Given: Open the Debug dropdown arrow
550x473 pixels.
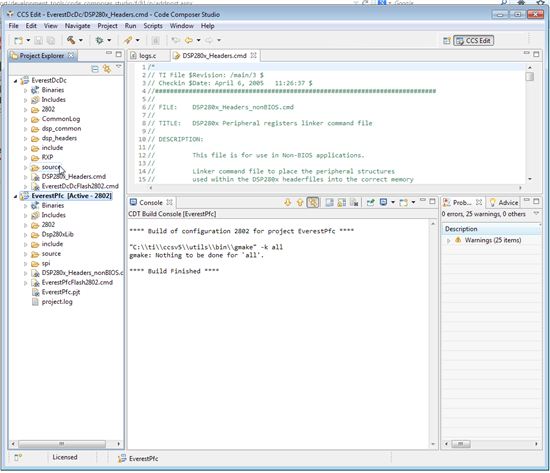Looking at the screenshot, I should coord(109,40).
